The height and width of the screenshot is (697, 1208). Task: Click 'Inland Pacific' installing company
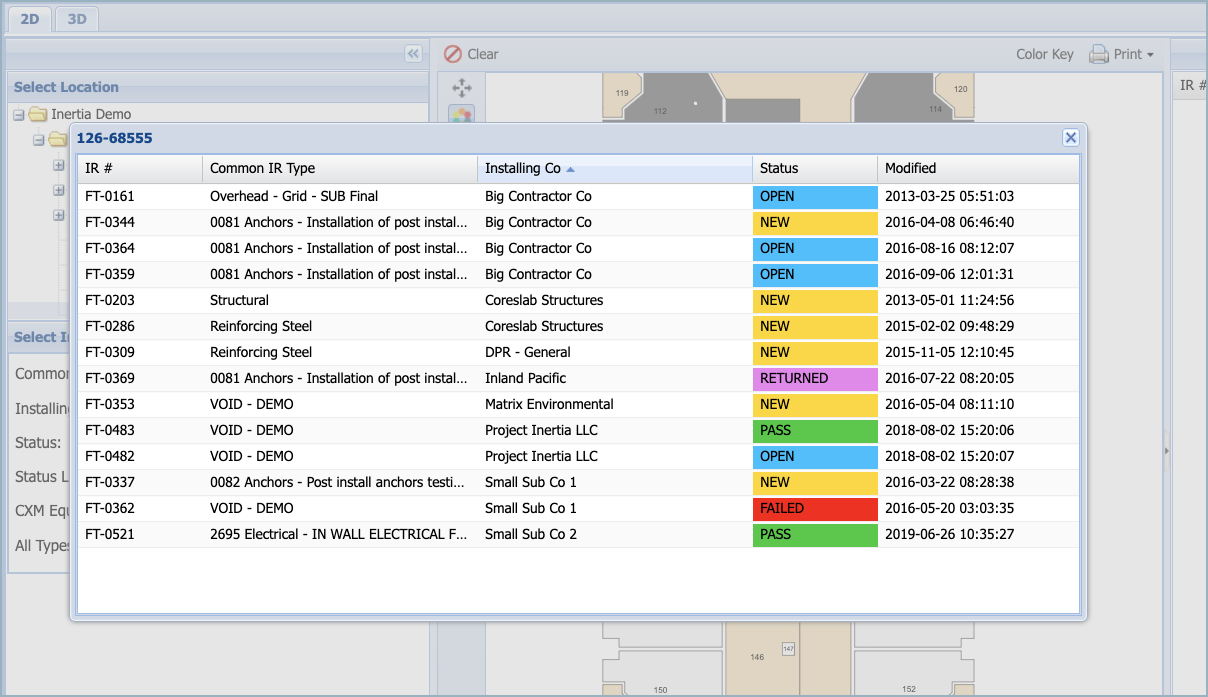[526, 378]
